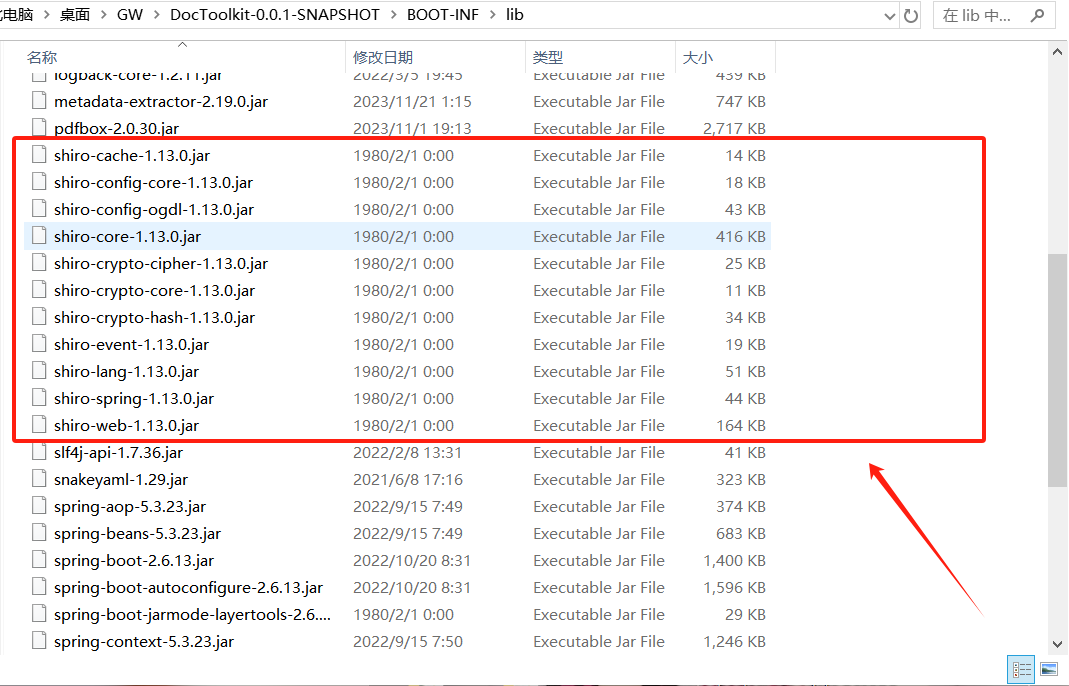Click the lib segment in address bar
This screenshot has height=686, width=1069.
click(x=515, y=15)
